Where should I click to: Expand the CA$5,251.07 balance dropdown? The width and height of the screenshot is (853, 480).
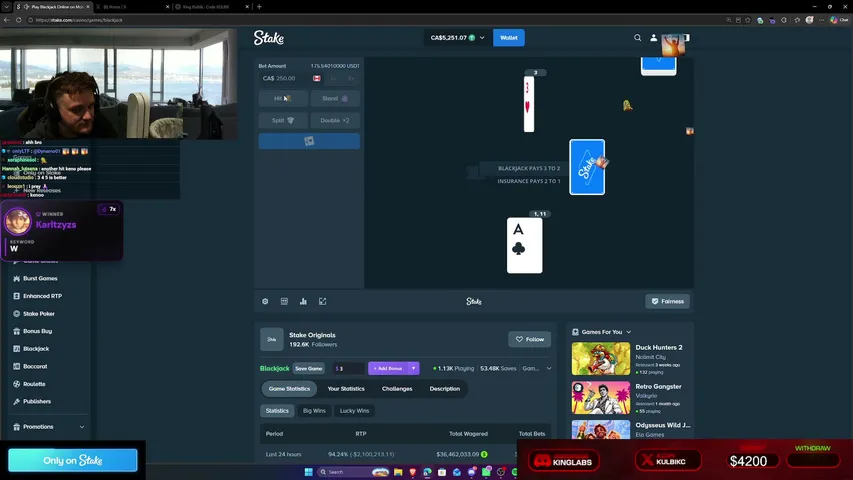(x=457, y=38)
